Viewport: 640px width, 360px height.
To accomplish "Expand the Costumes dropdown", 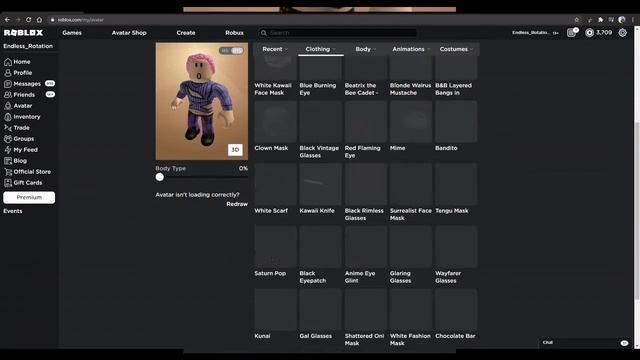I will point(456,49).
